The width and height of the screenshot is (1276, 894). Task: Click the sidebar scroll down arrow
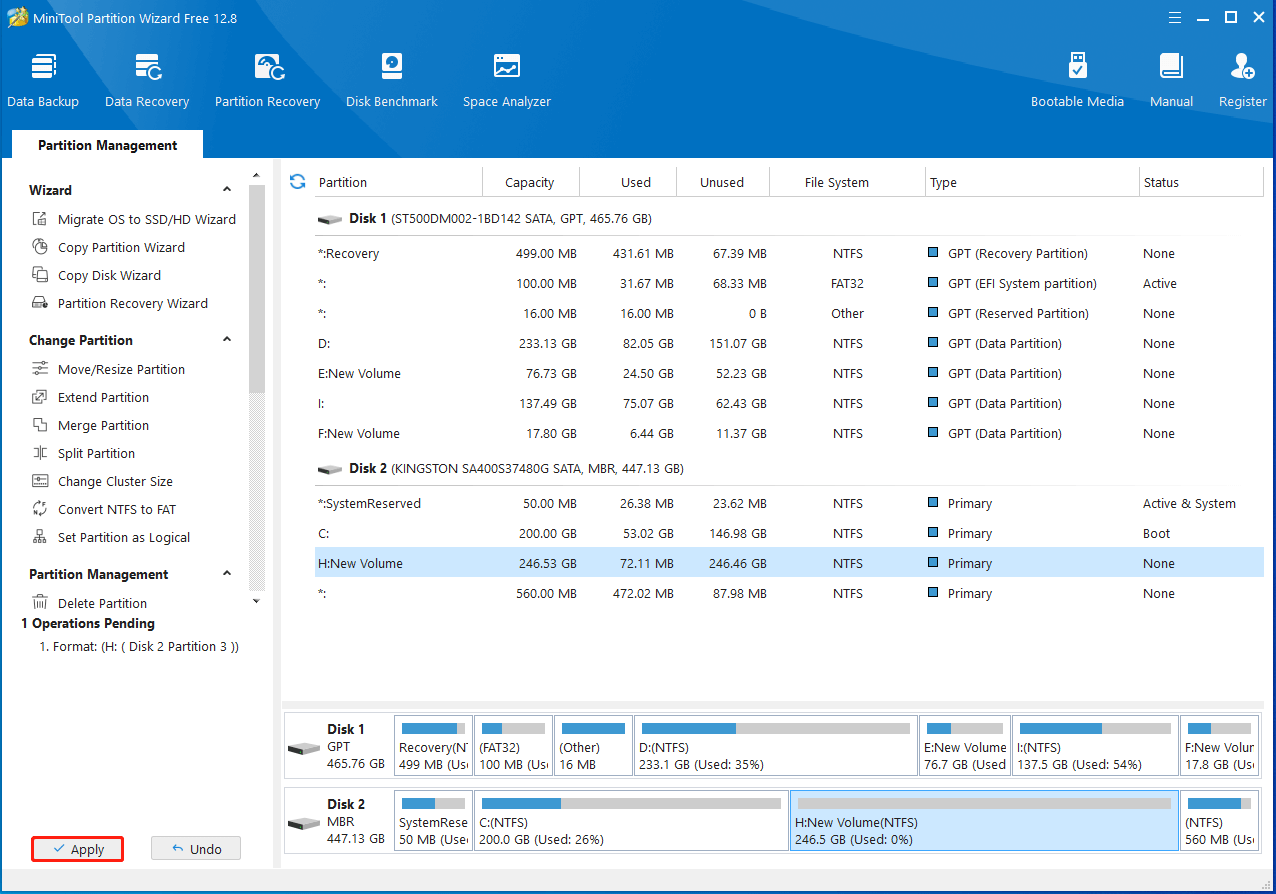point(256,601)
